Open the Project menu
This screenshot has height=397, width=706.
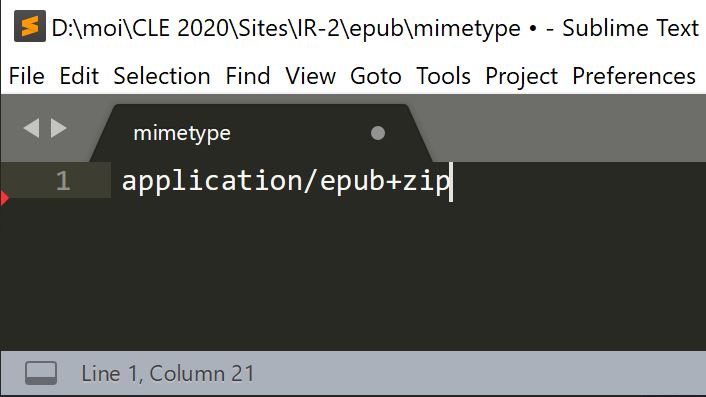(x=521, y=76)
